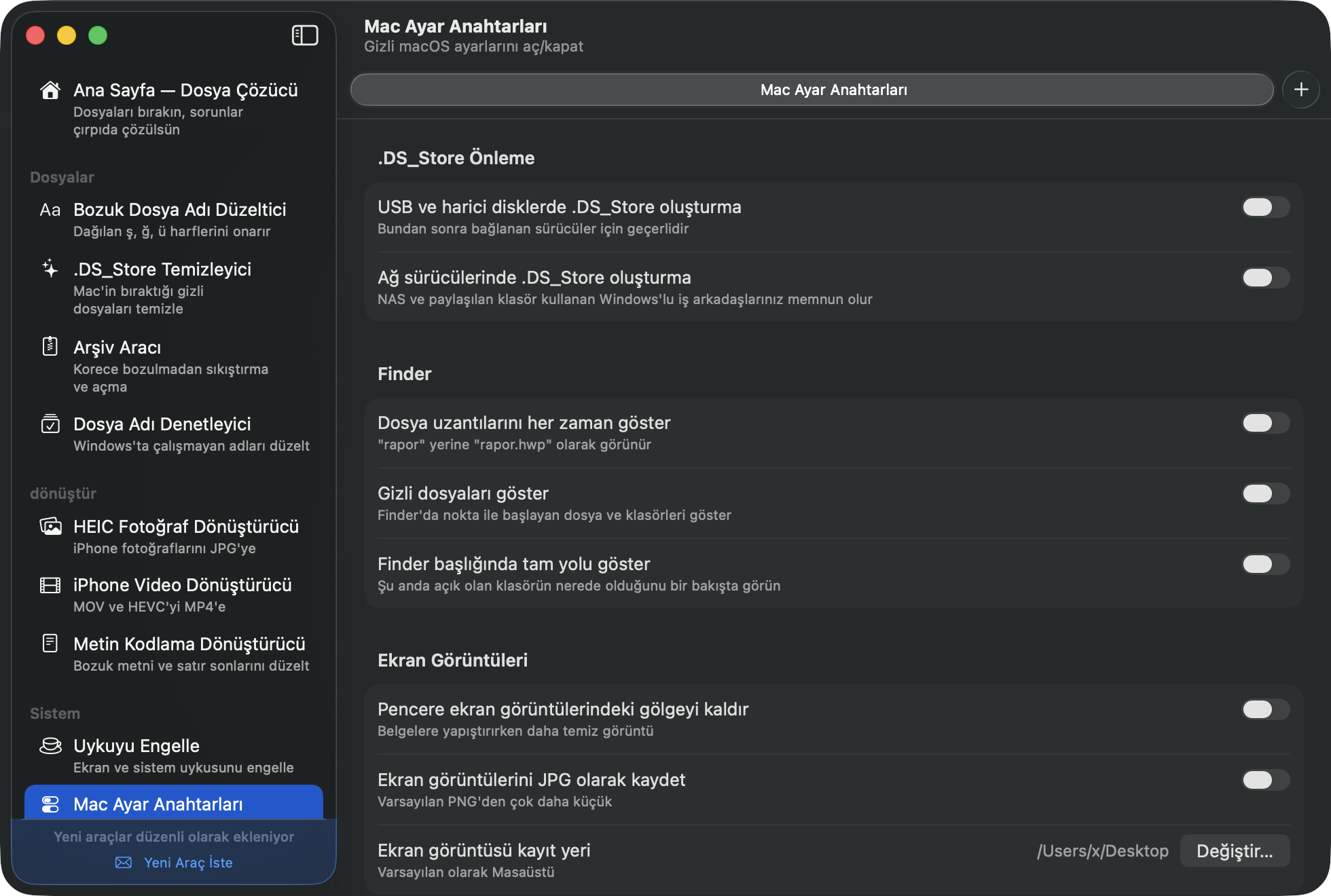Click the /Users/x/Desktop path label
Viewport: 1331px width, 896px height.
(1103, 851)
